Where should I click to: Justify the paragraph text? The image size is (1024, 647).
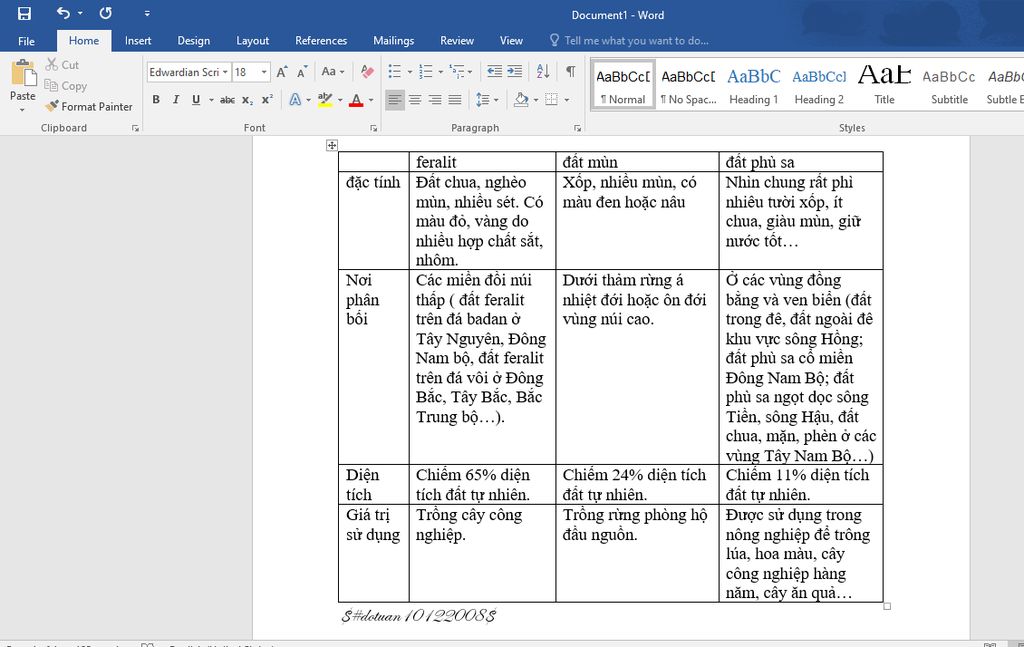coord(455,100)
